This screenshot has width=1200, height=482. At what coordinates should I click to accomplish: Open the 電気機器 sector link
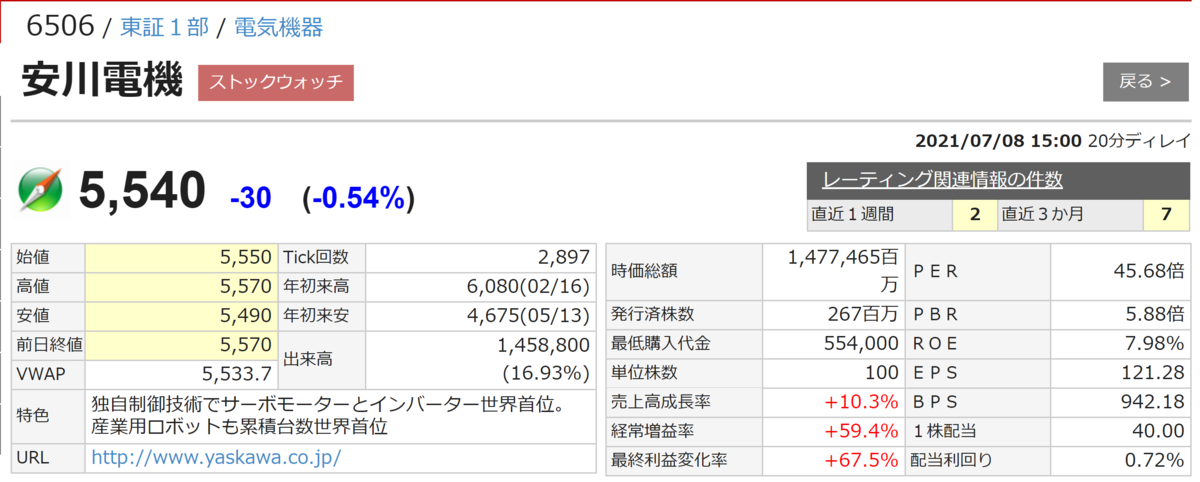pos(278,27)
